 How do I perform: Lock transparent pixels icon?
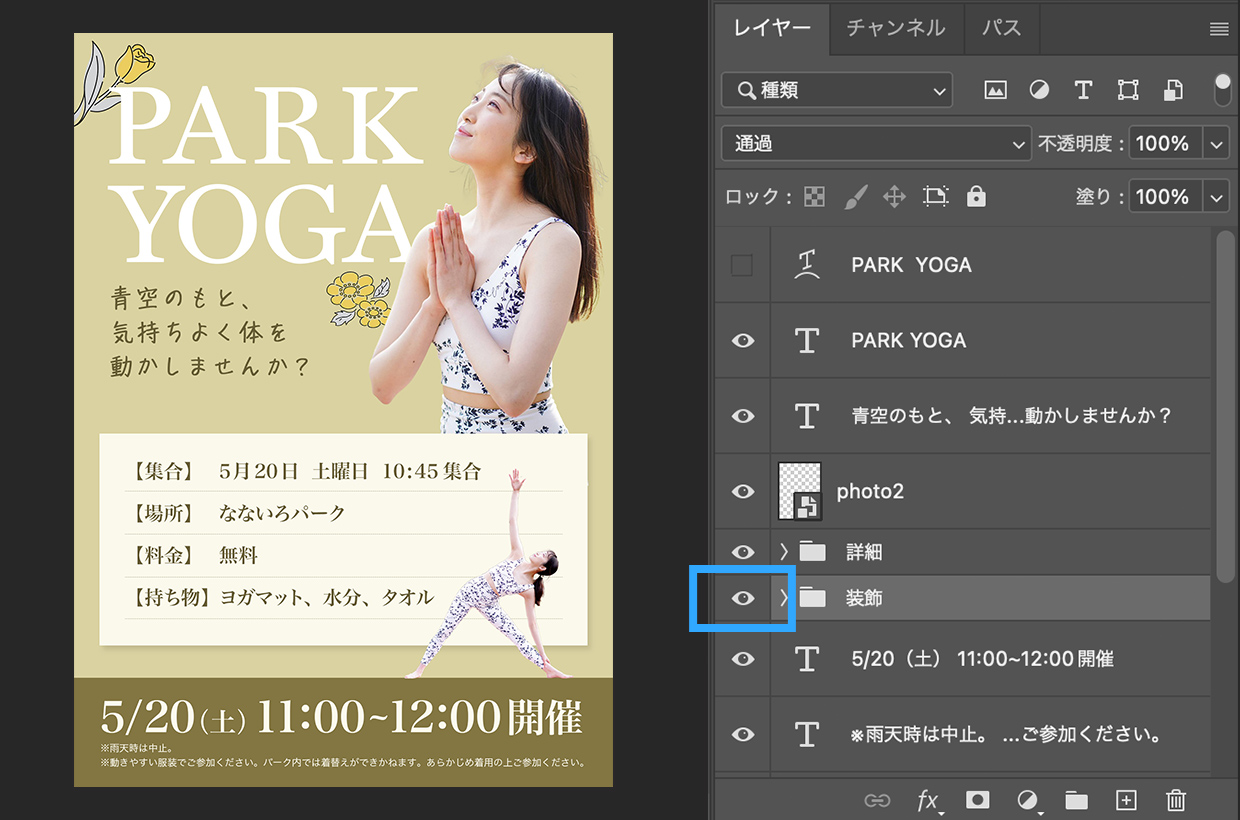coord(815,196)
